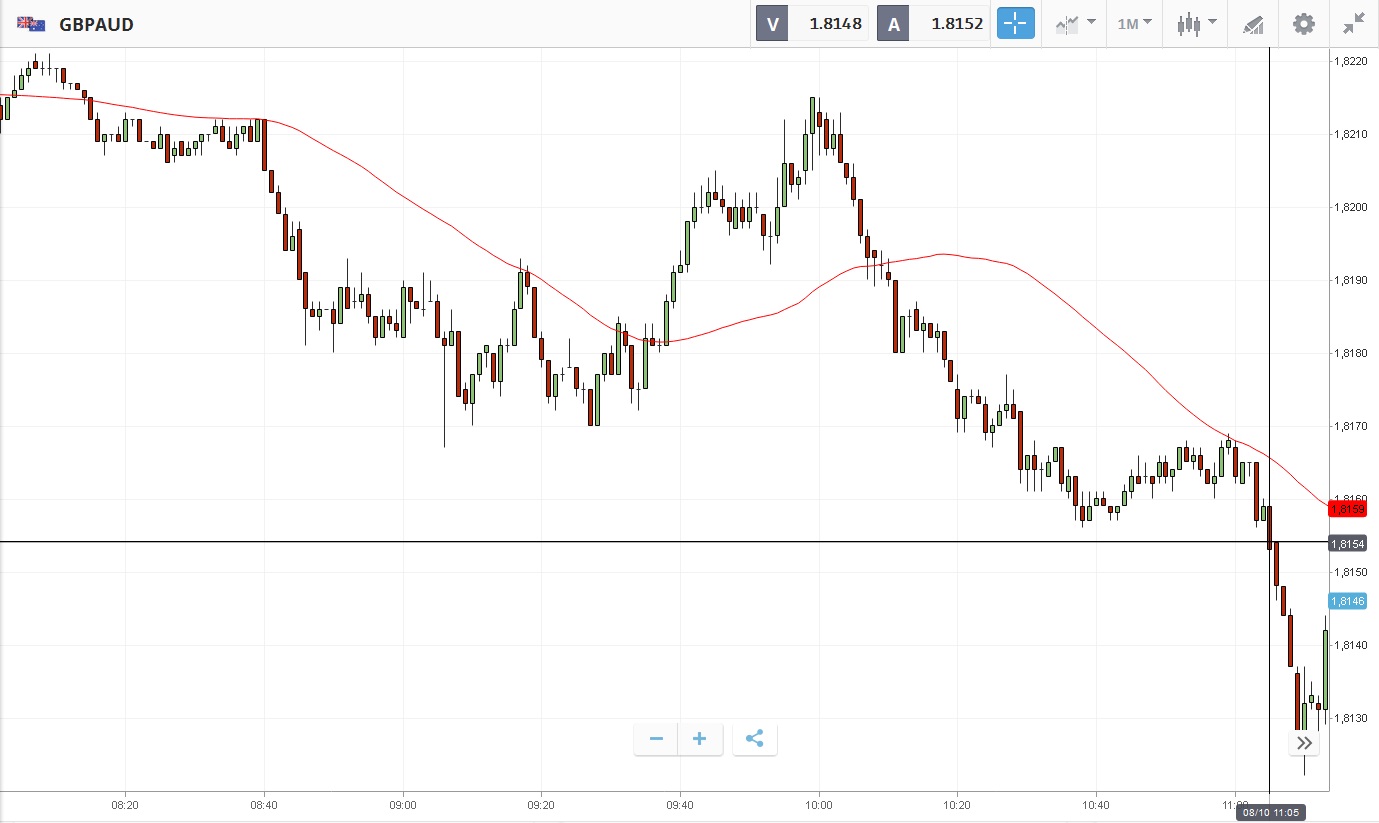The height and width of the screenshot is (823, 1379).
Task: Open the drawing tools icon
Action: [x=1254, y=24]
